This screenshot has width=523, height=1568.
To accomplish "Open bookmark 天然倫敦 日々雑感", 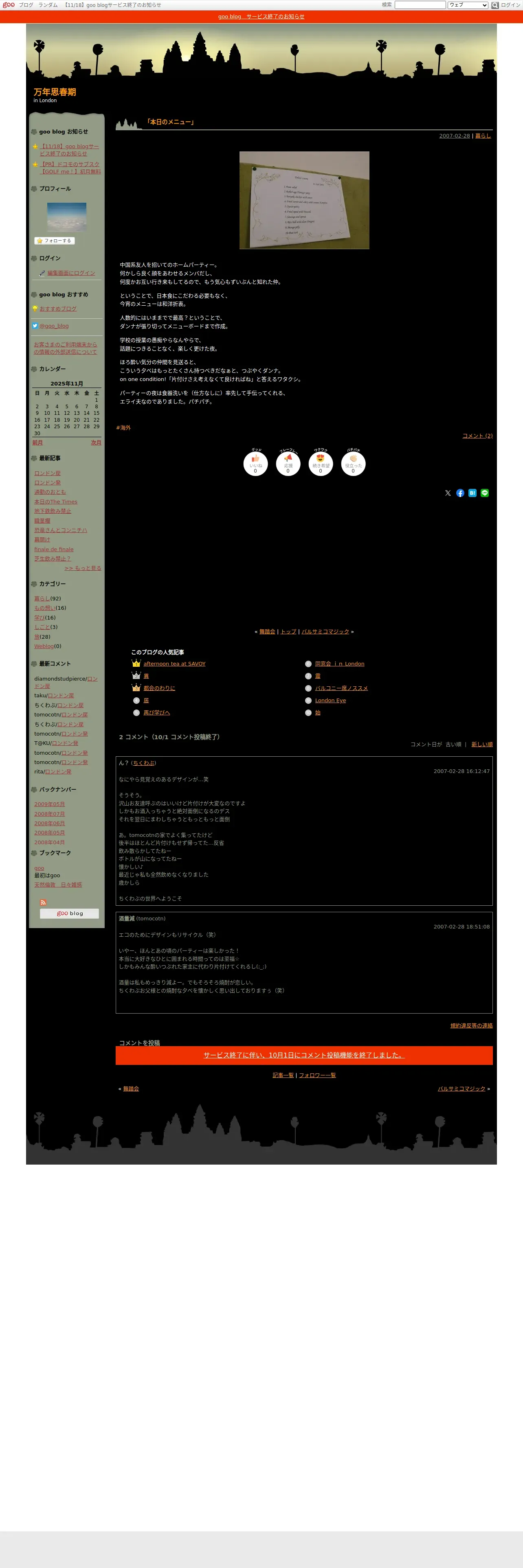I will pos(58,885).
